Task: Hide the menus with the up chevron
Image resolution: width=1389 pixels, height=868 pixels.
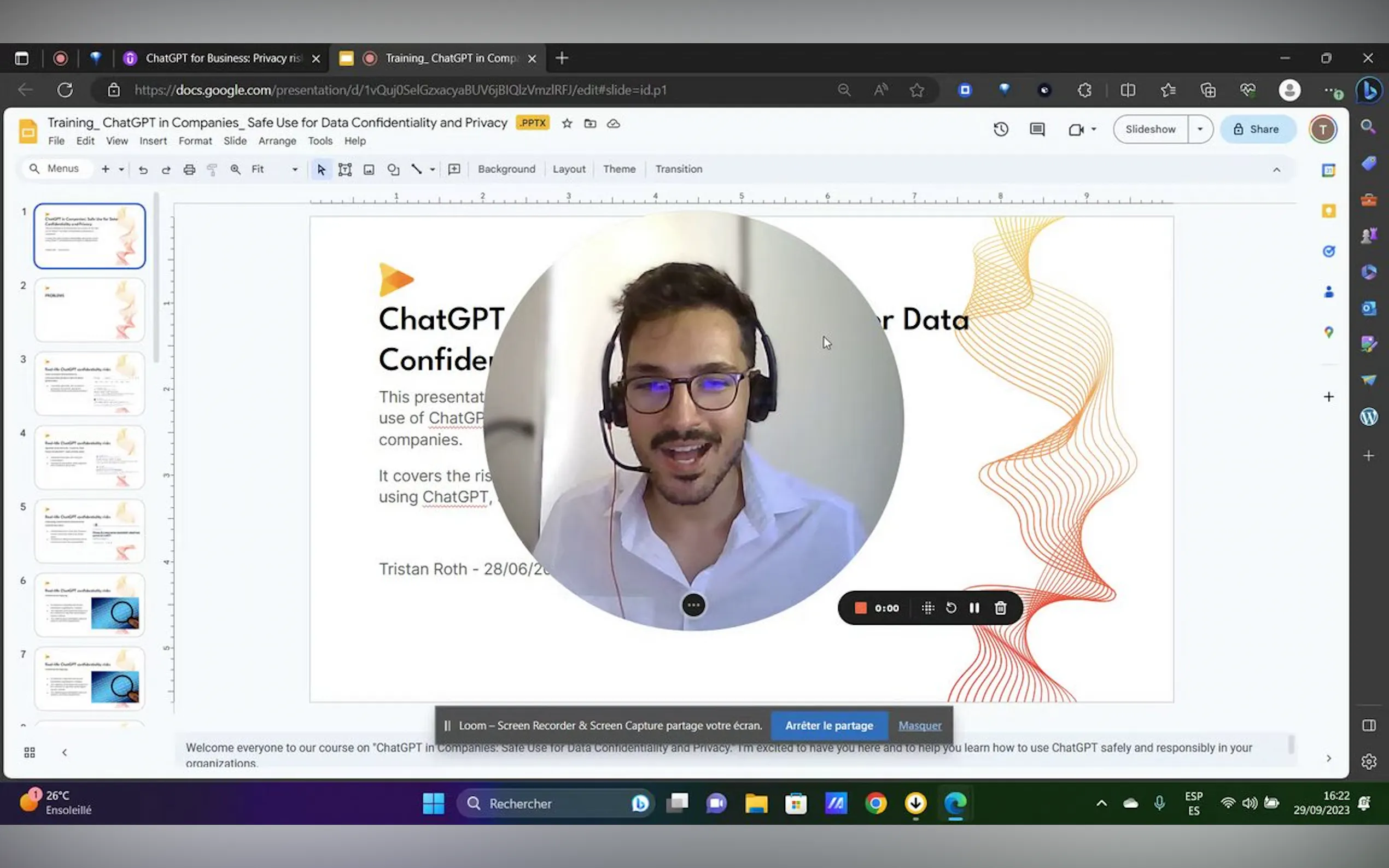Action: pyautogui.click(x=1276, y=169)
